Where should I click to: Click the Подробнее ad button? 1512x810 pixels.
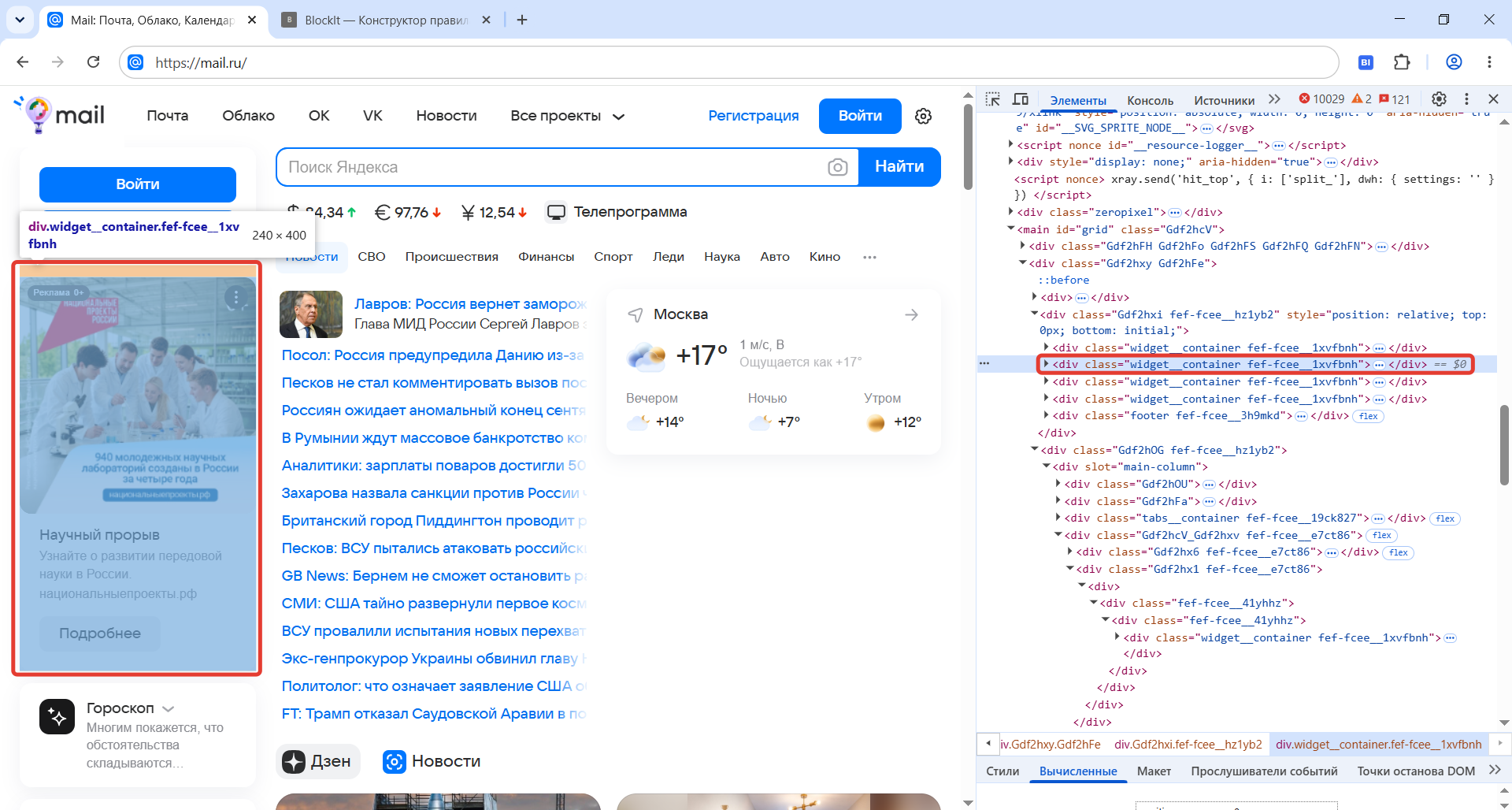[100, 634]
